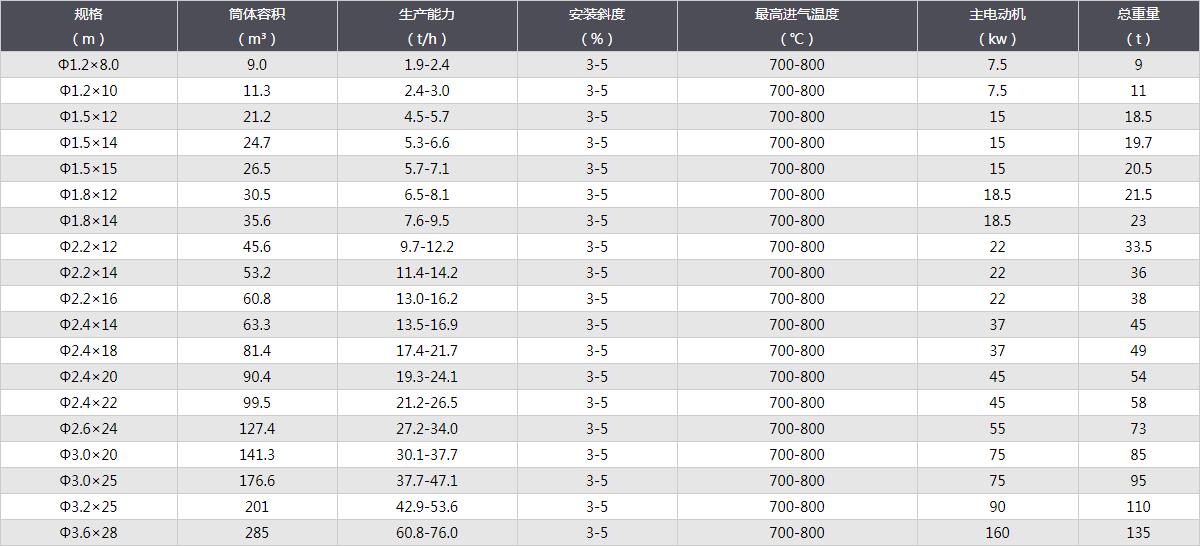Click the 127.4 volume cell
This screenshot has height=546, width=1200.
[x=257, y=429]
